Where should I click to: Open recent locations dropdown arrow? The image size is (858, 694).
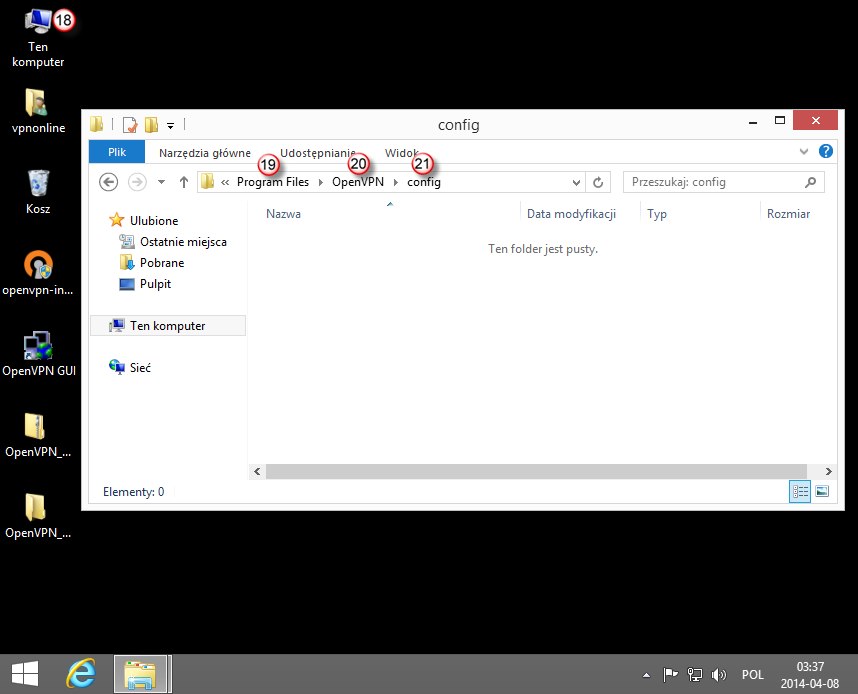[x=161, y=182]
